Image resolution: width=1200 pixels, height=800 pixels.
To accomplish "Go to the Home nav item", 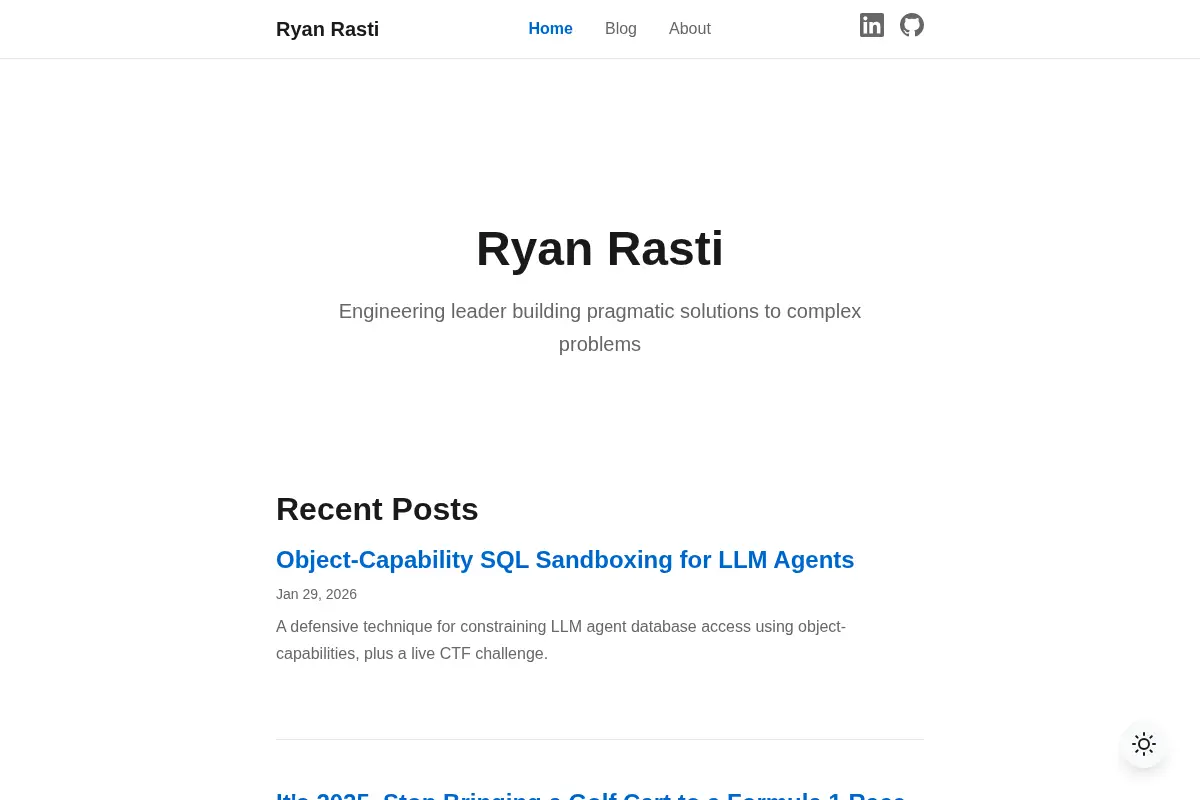I will [550, 29].
